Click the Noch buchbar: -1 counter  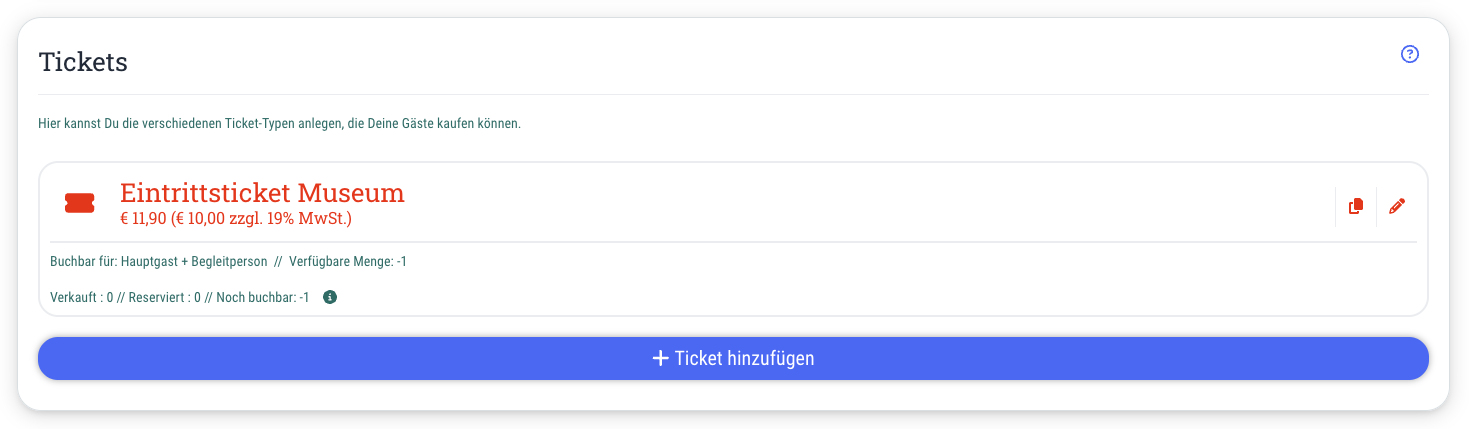click(x=263, y=297)
